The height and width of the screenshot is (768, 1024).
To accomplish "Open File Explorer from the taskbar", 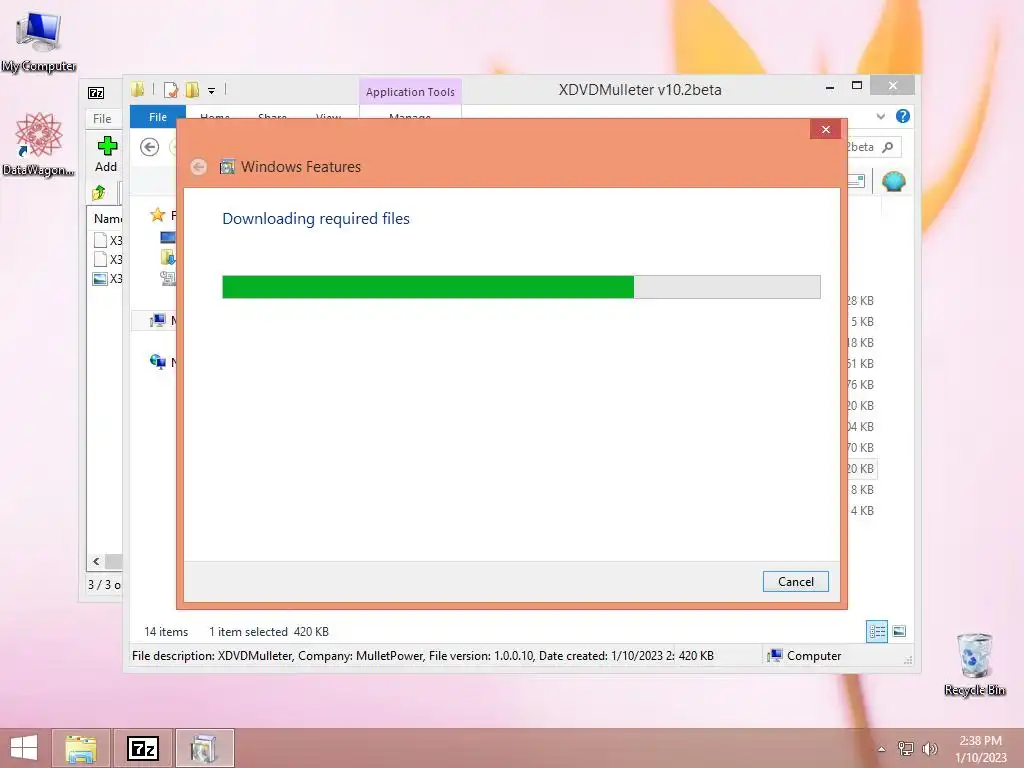I will tap(81, 748).
